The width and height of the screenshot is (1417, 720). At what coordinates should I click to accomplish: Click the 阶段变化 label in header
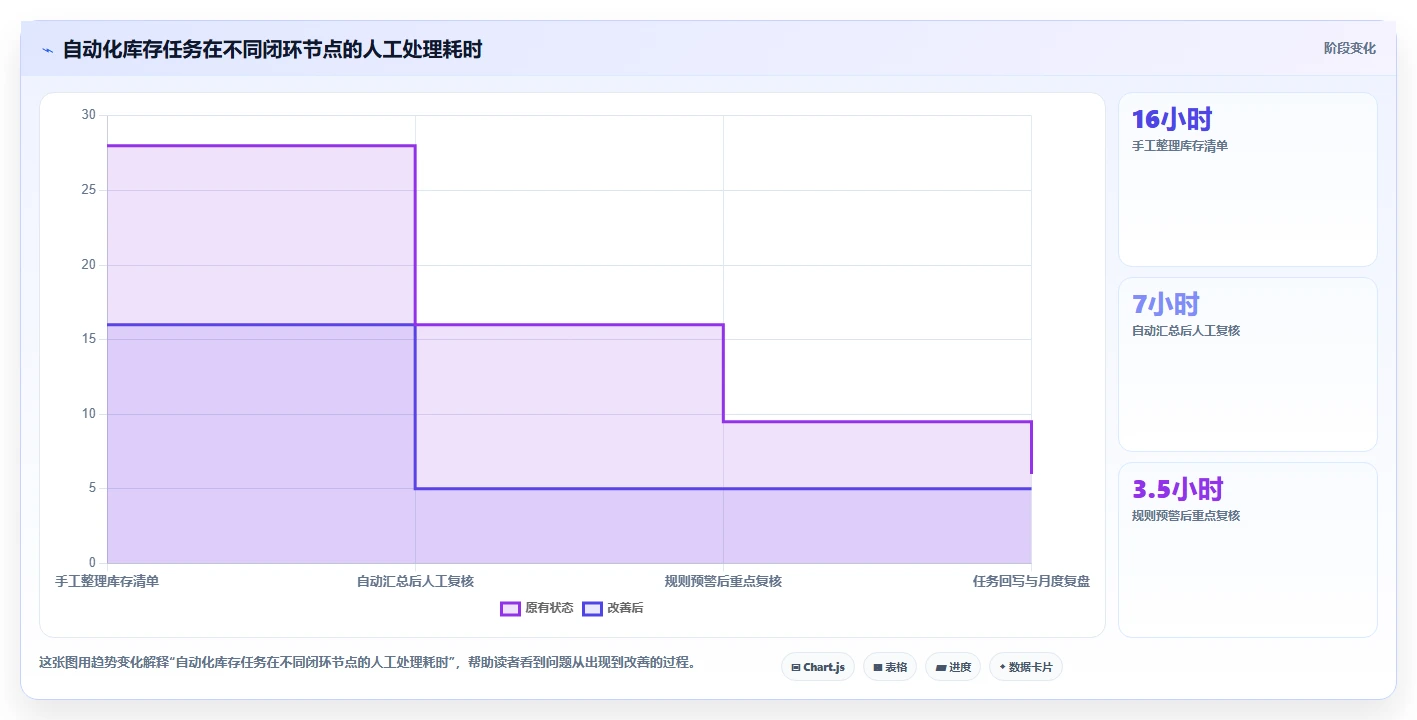tap(1349, 48)
